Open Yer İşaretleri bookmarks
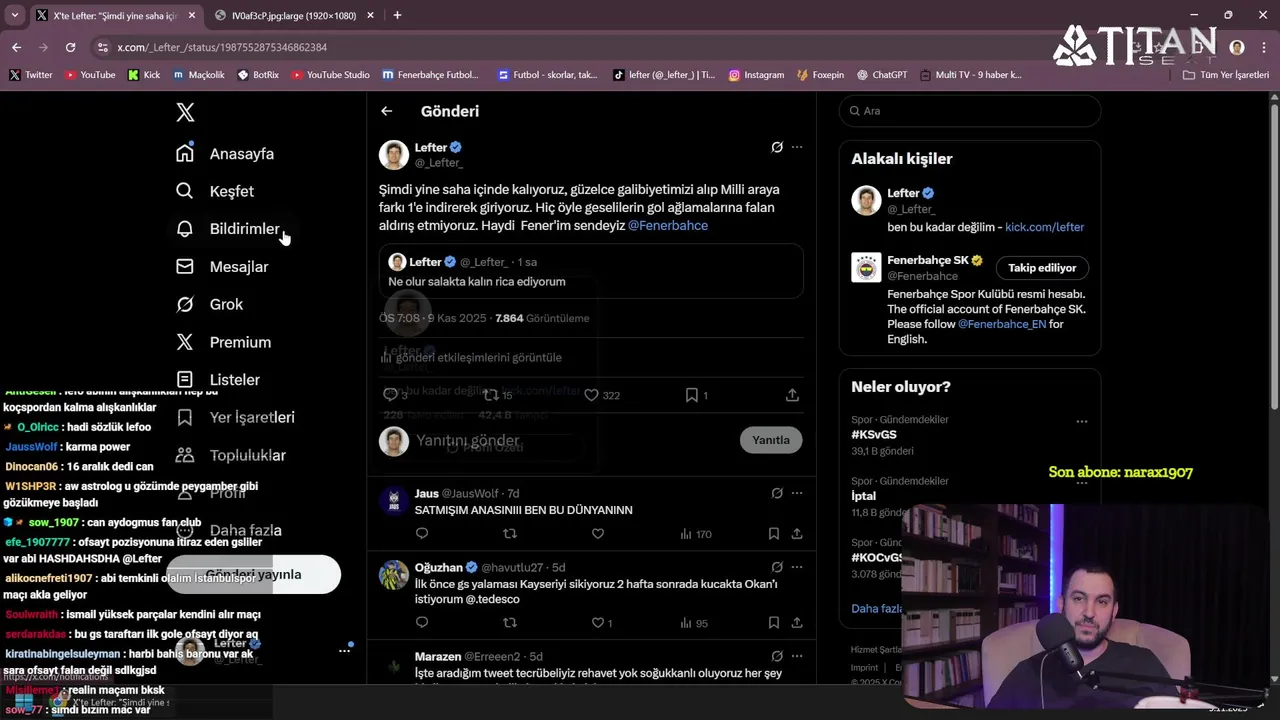1280x720 pixels. pyautogui.click(x=235, y=417)
